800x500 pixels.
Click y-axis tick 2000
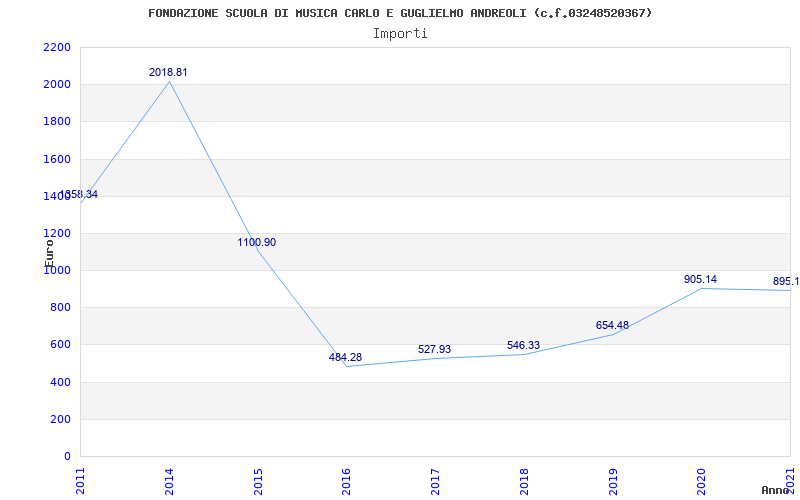click(57, 85)
